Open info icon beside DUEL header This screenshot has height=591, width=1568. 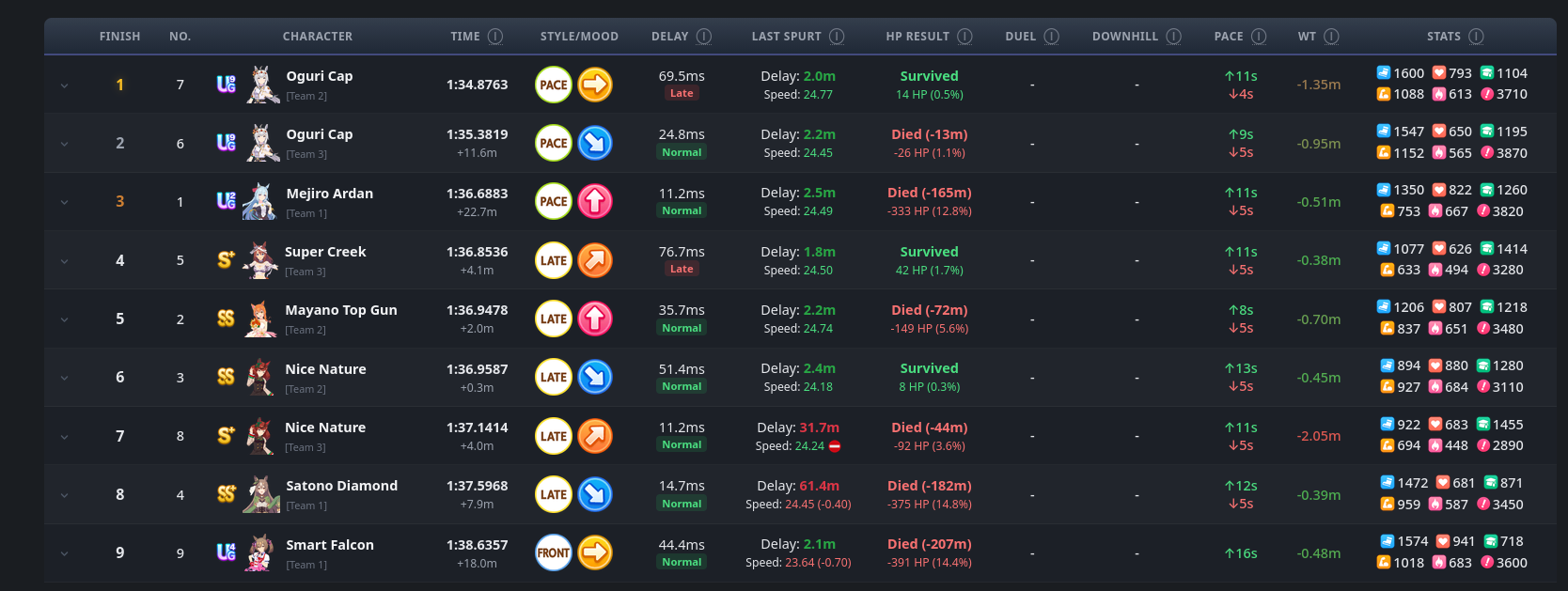1051,37
